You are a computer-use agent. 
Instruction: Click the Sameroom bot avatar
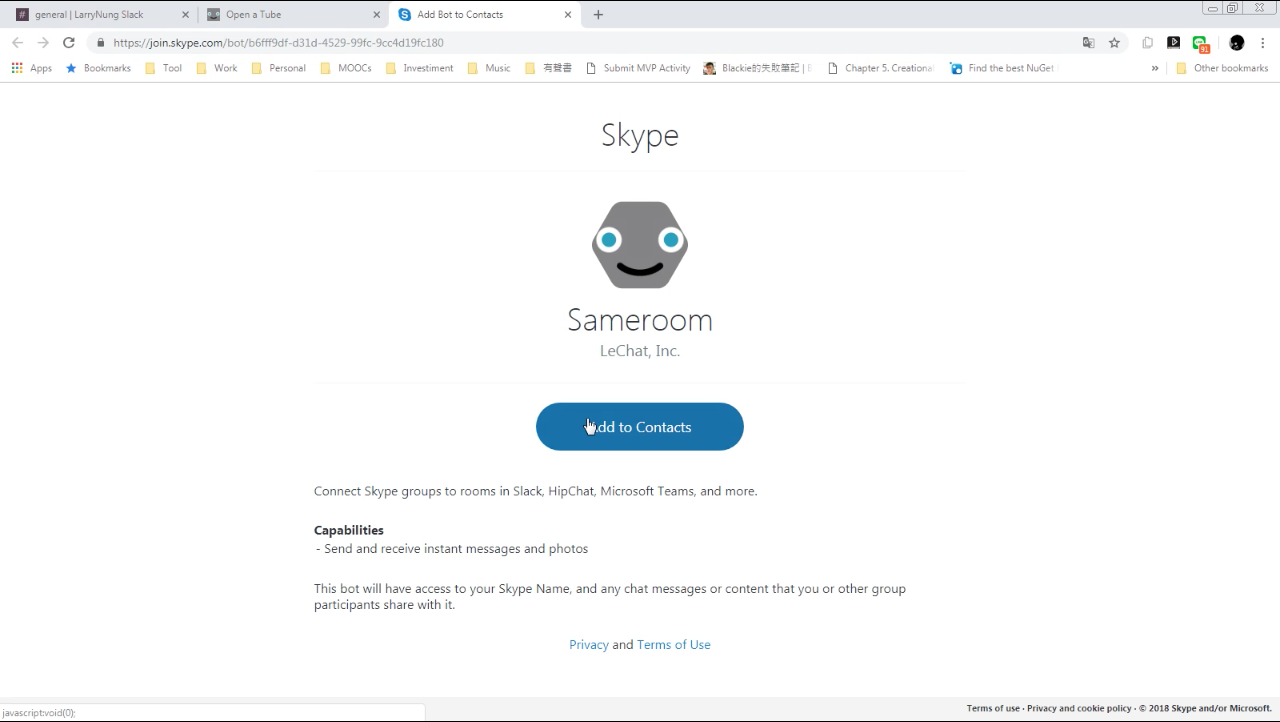(640, 245)
